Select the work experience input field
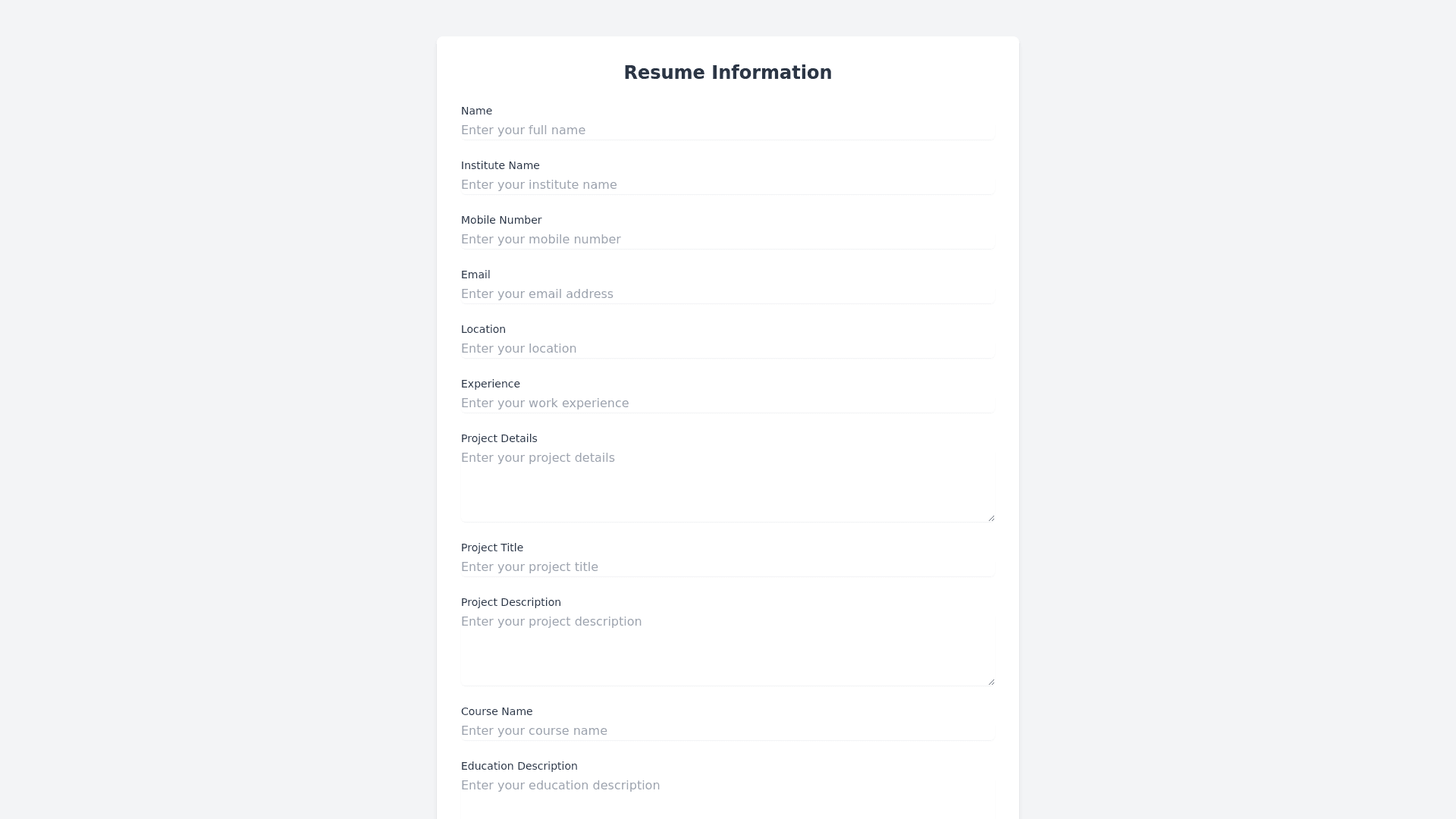 tap(727, 403)
